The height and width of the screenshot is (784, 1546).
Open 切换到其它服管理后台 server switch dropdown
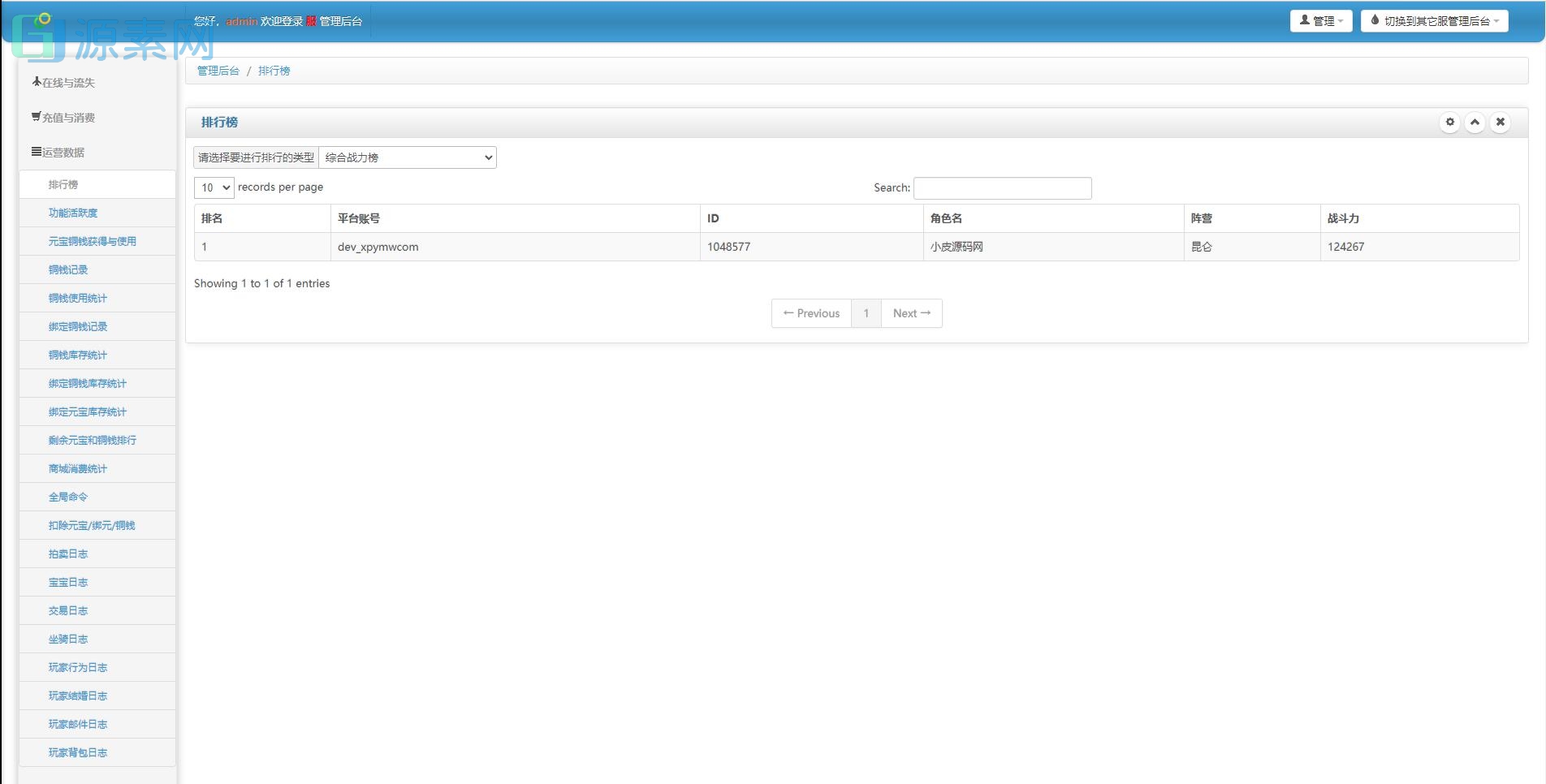1434,21
